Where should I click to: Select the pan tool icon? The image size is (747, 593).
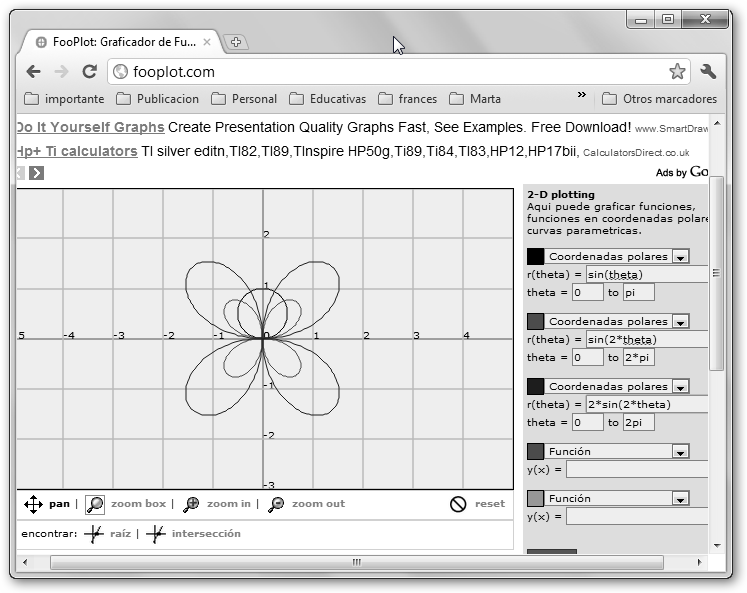coord(33,504)
